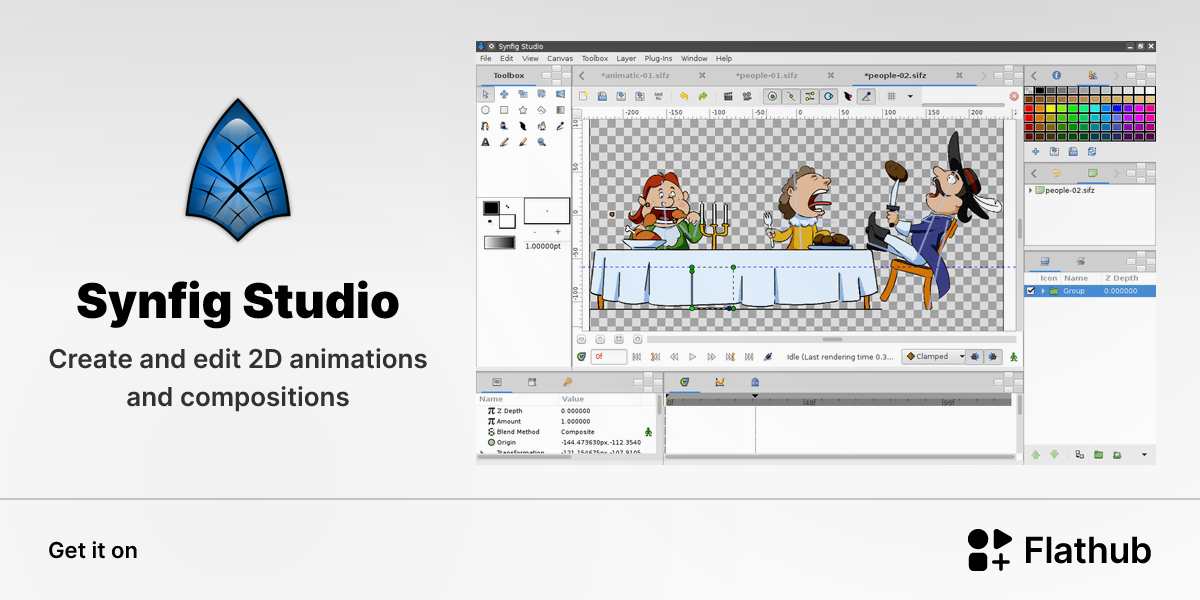Lower layer with green down arrow
Screen dimensions: 1200x600
pos(1053,454)
